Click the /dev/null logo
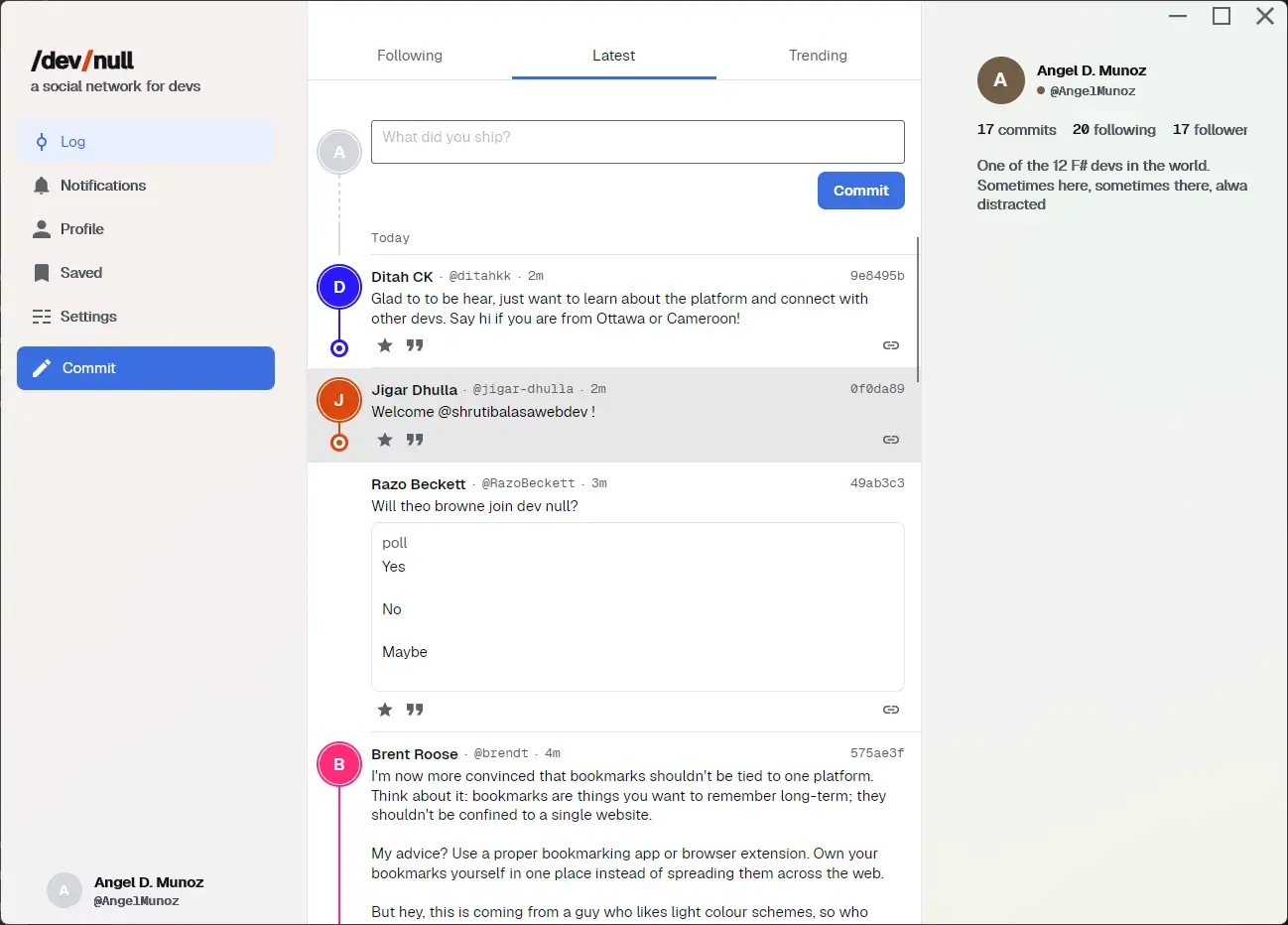The height and width of the screenshot is (925, 1288). (82, 61)
